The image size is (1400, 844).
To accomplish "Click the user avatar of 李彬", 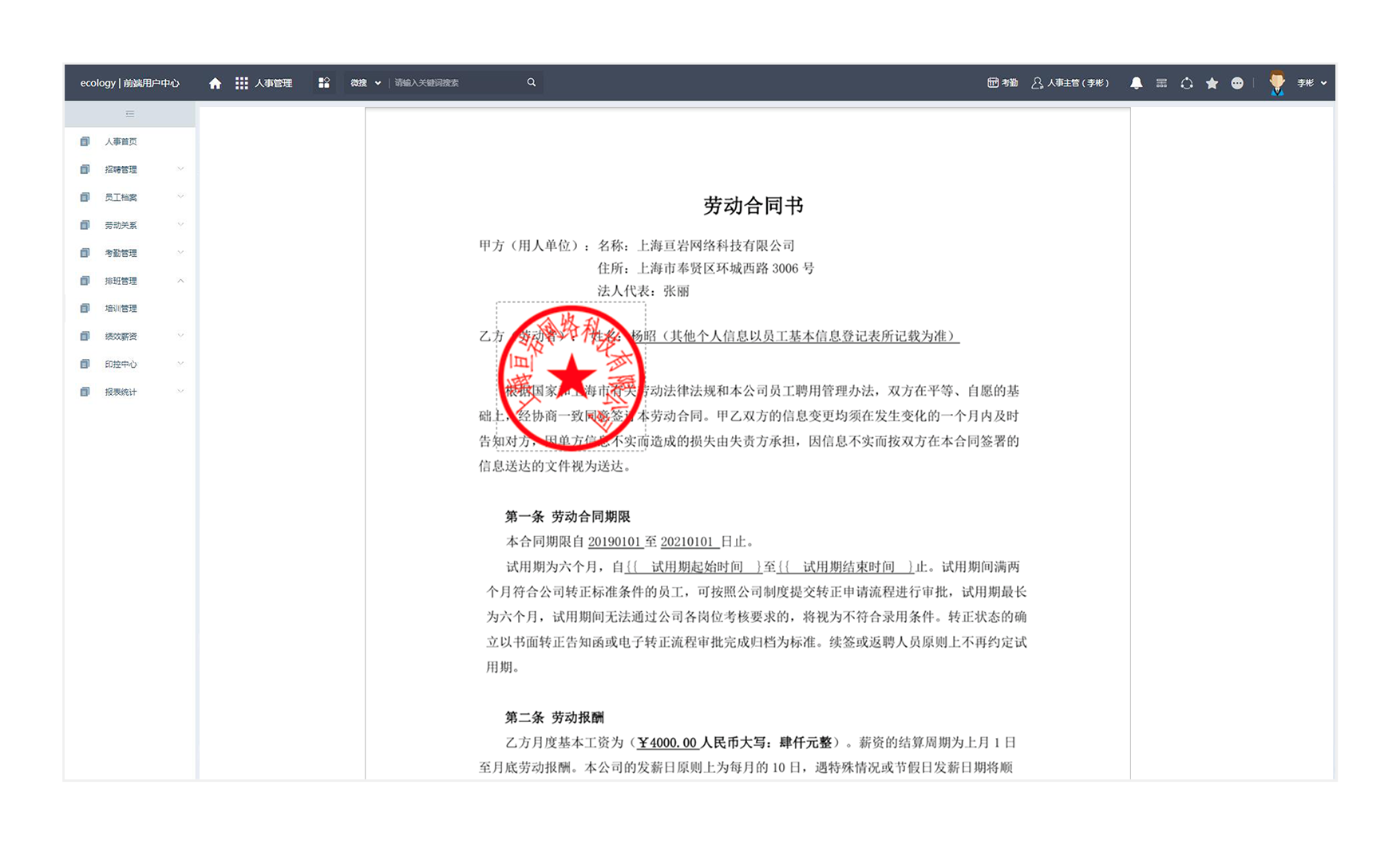I will tap(1277, 83).
